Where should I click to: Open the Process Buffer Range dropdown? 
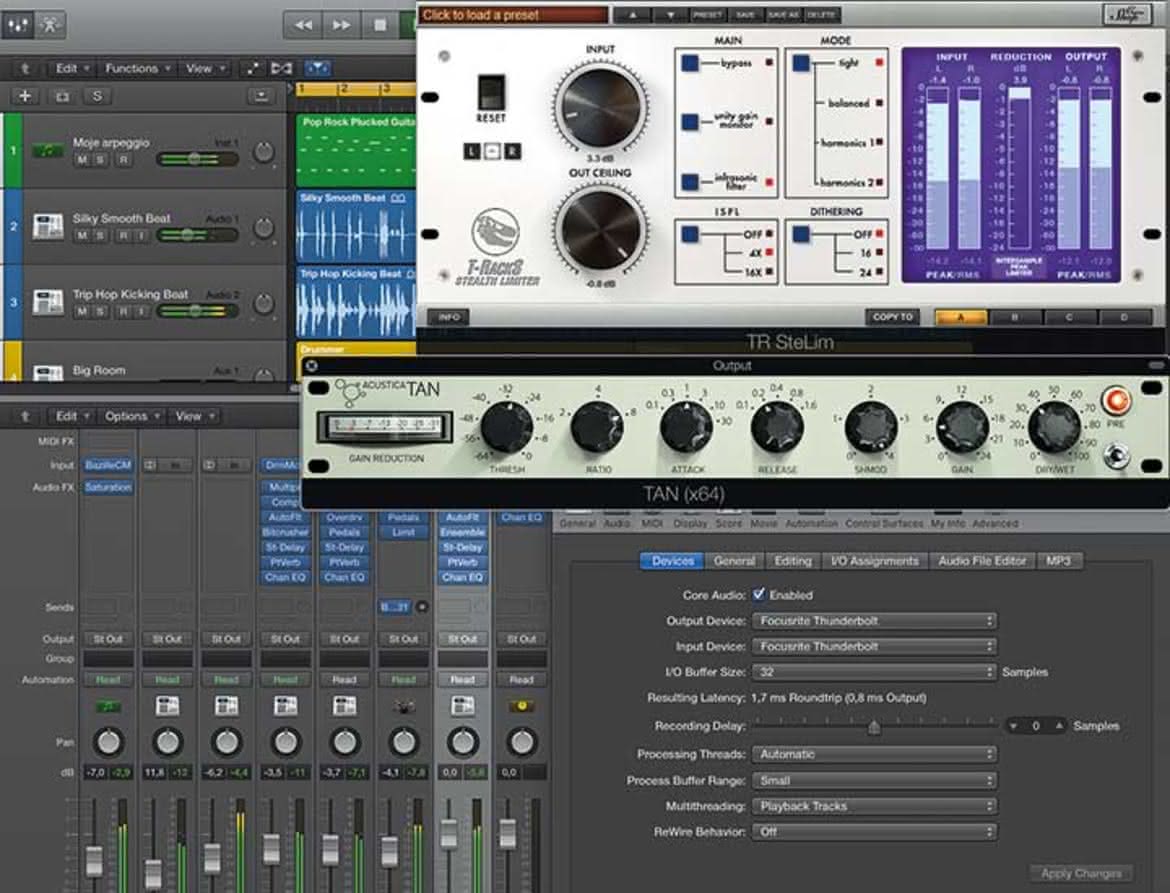[875, 780]
